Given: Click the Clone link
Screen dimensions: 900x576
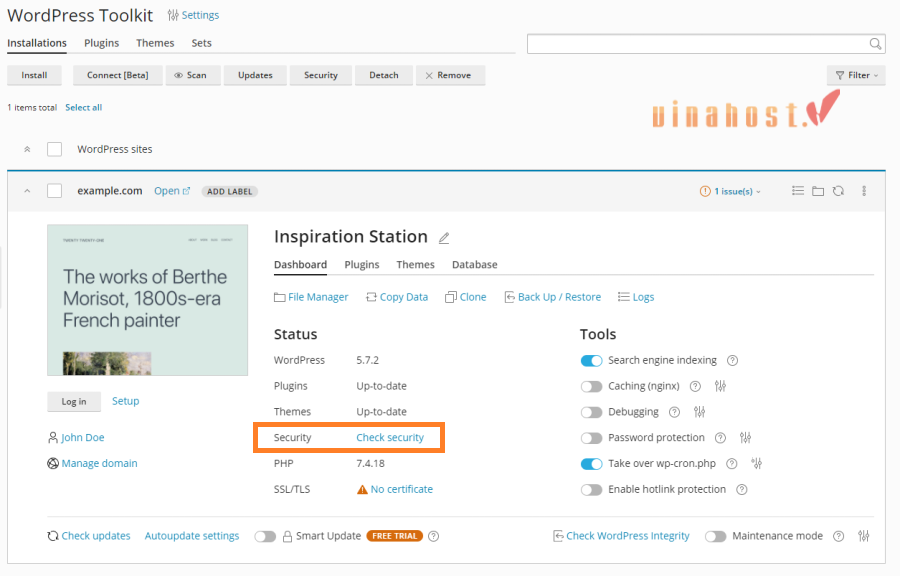Looking at the screenshot, I should (466, 297).
